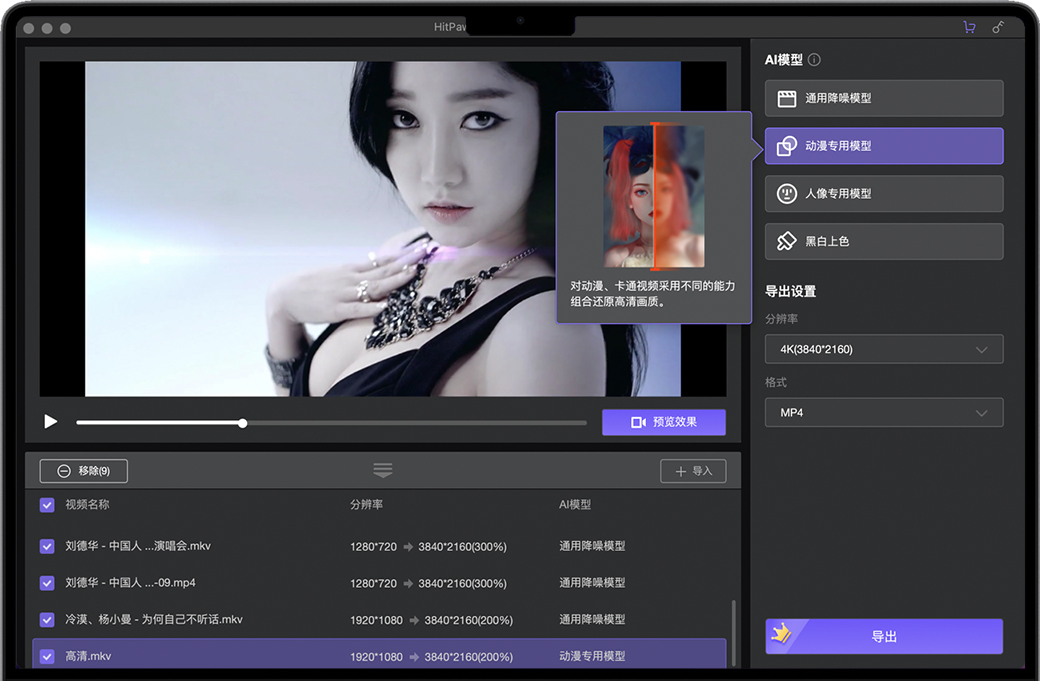Open the 4K(3840*2160) resolution dropdown
The image size is (1040, 681).
coord(884,349)
